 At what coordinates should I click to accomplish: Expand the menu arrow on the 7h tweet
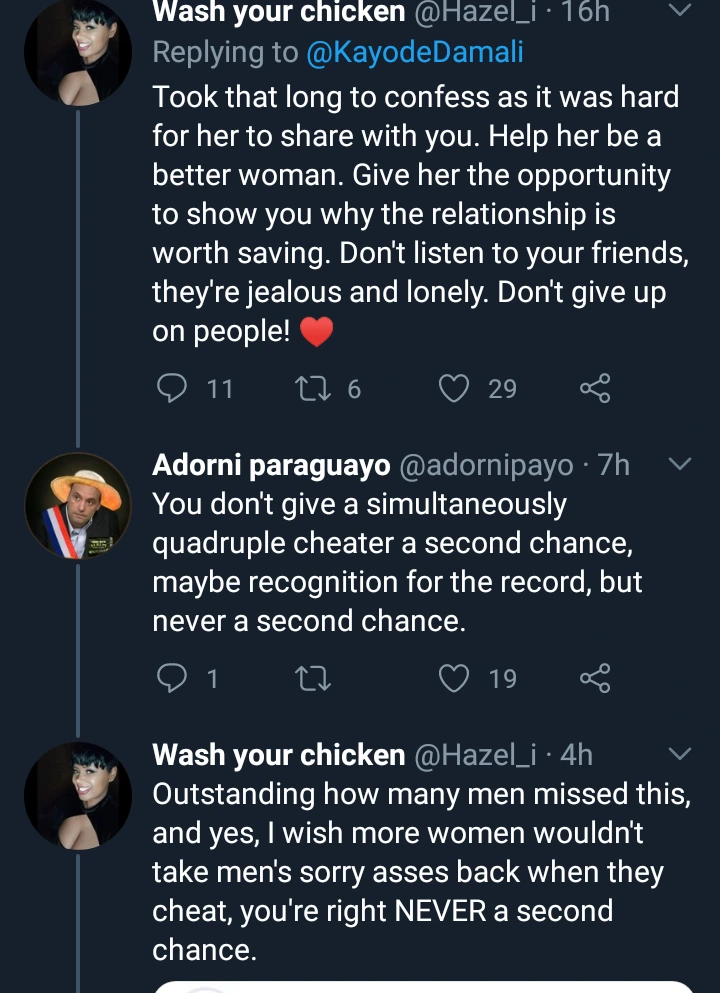tap(679, 464)
